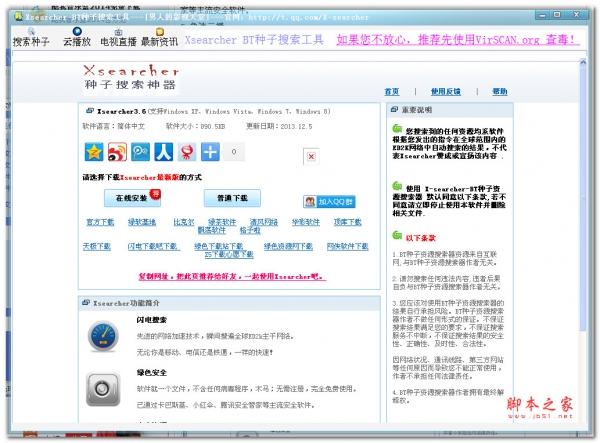Open the 华彩软件 download link
This screenshot has width=600, height=443.
[x=306, y=222]
